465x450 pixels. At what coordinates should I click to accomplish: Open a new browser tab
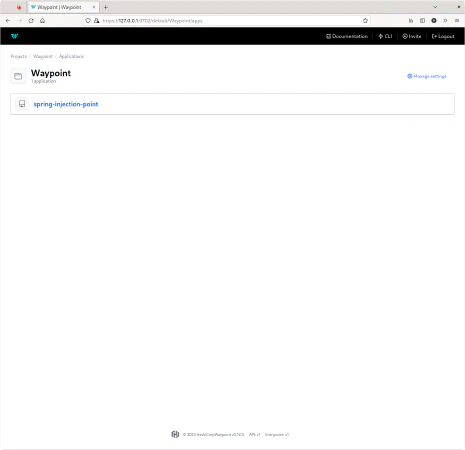106,7
